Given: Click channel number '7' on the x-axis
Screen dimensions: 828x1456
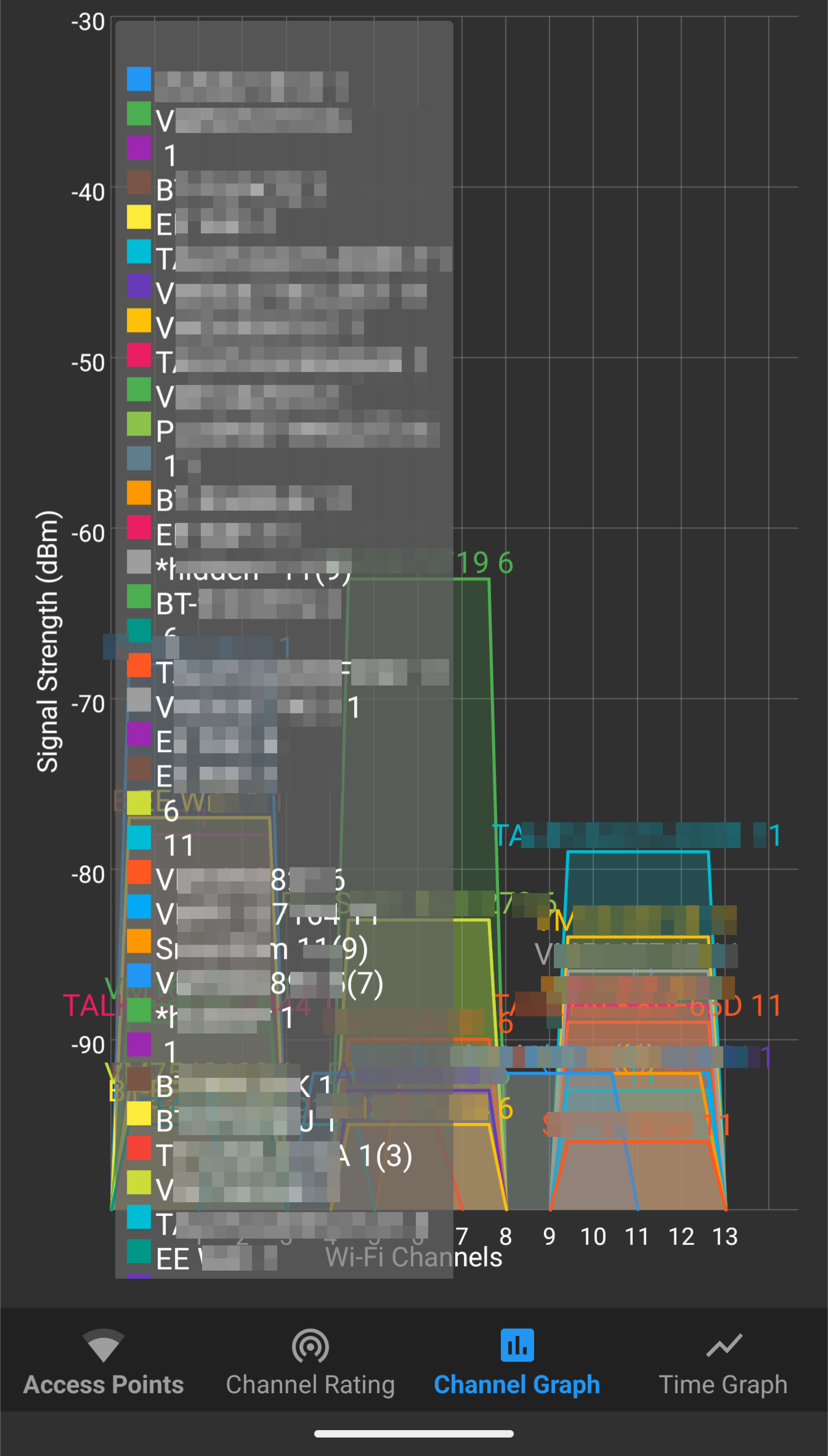Looking at the screenshot, I should click(462, 1236).
